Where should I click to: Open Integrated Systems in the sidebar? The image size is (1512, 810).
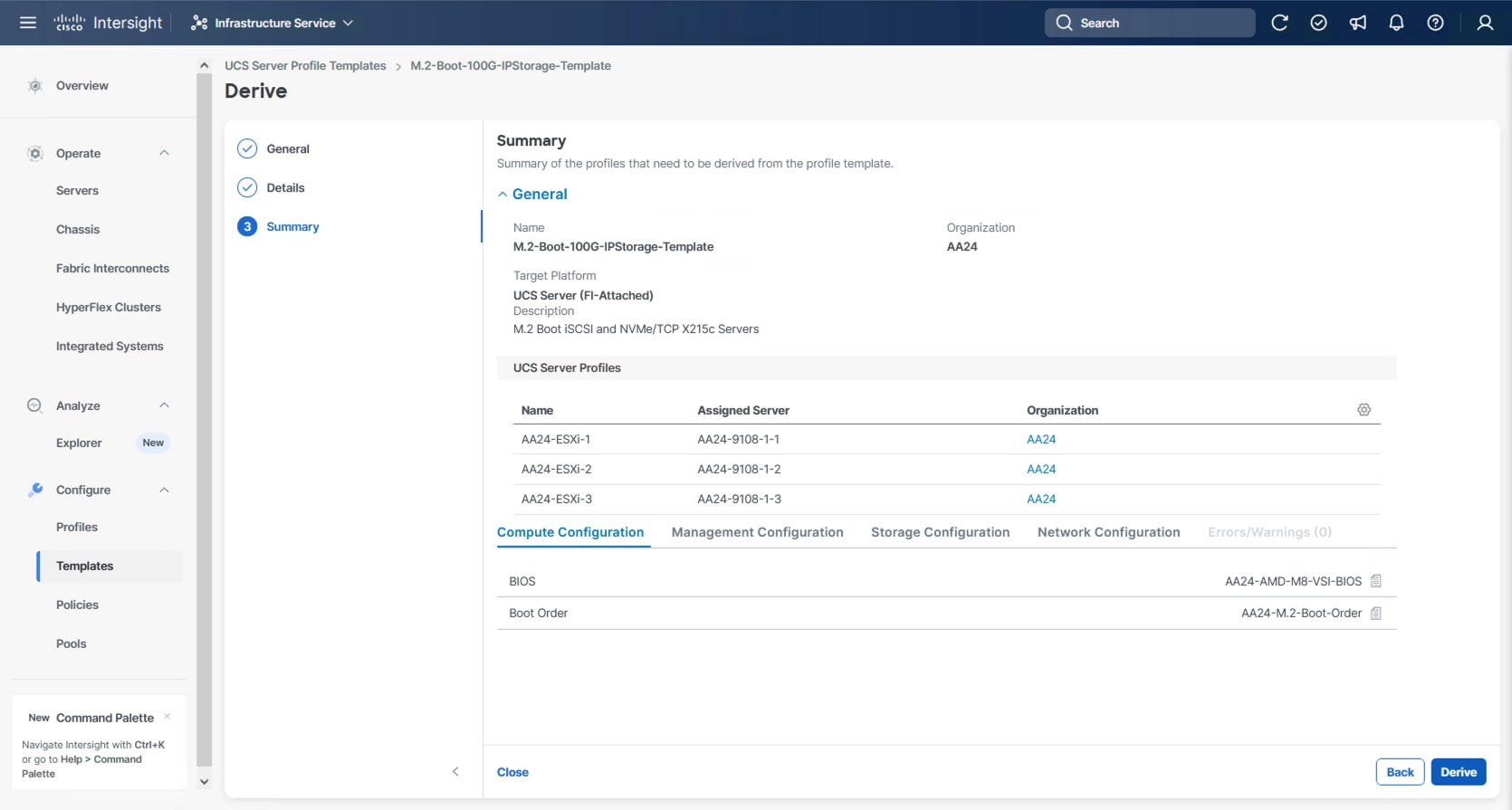(x=110, y=347)
